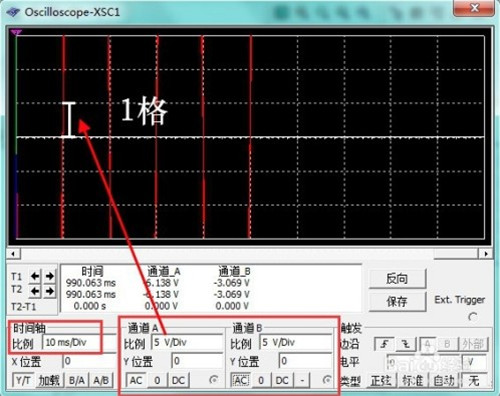
Task: Close the Oscilloscope-XSC1 window
Action: click(x=474, y=8)
